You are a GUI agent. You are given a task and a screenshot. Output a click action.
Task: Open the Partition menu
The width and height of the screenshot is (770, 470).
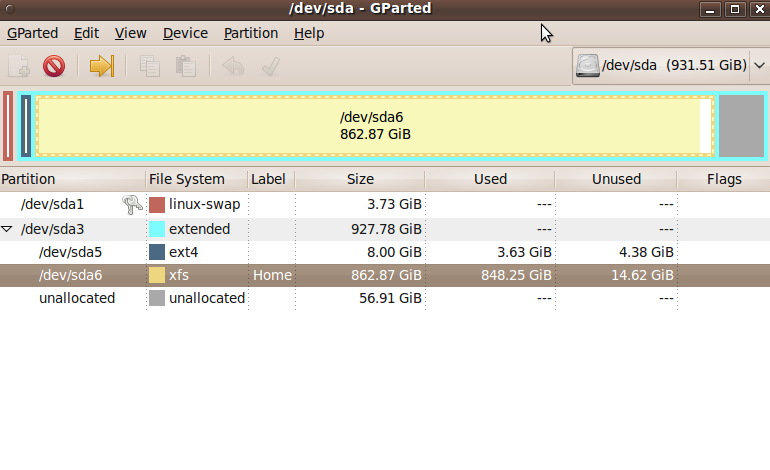[250, 33]
